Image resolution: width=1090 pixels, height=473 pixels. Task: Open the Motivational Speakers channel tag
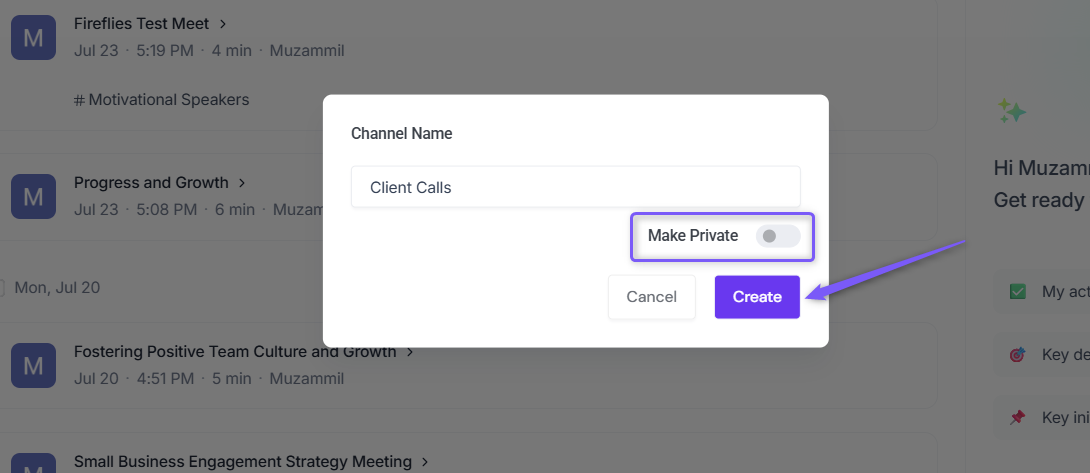pyautogui.click(x=161, y=99)
